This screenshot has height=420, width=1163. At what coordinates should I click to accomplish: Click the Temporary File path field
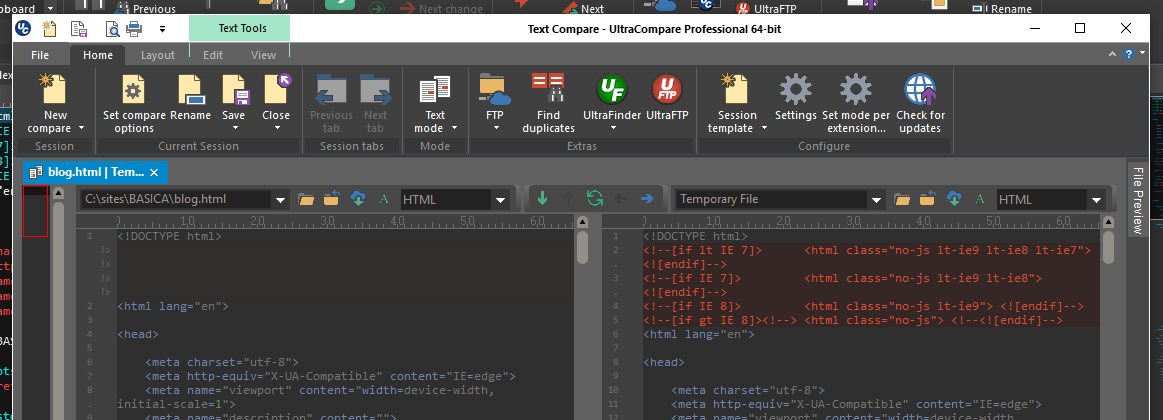tap(771, 199)
